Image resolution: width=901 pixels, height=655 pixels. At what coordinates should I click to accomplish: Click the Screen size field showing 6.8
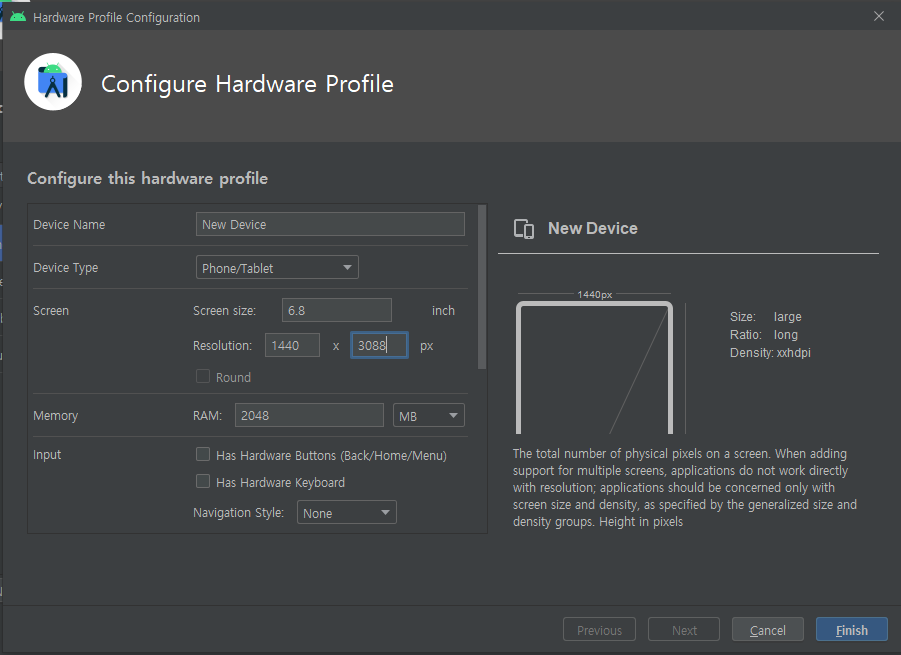[337, 310]
